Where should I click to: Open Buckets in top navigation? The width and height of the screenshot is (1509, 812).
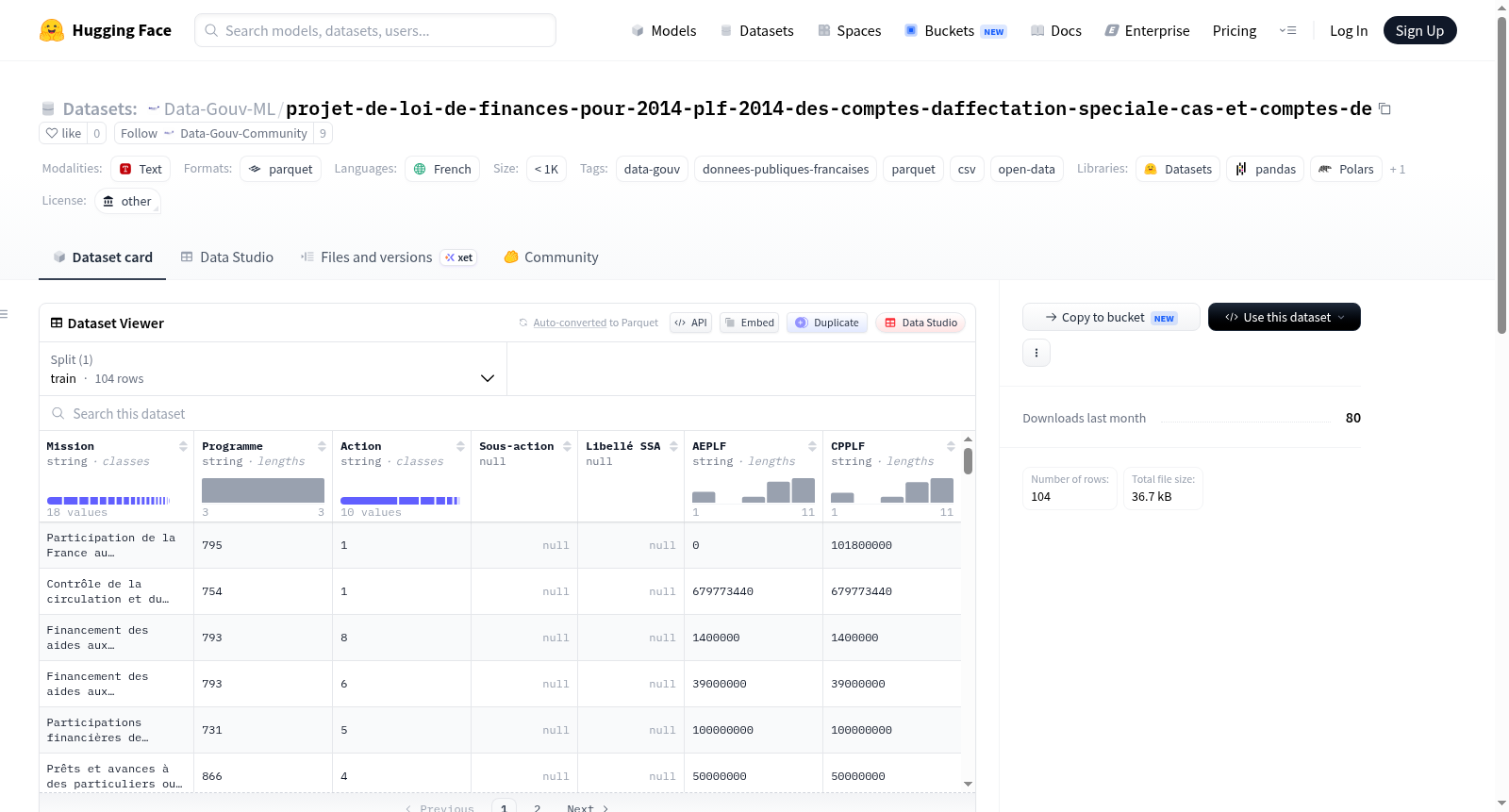pyautogui.click(x=955, y=31)
